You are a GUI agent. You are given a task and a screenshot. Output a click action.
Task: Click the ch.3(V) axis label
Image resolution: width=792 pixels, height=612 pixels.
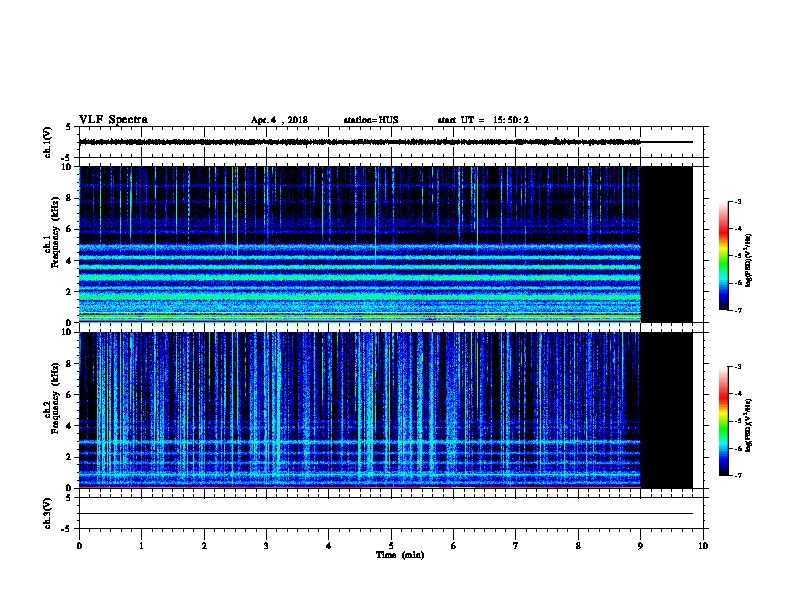pyautogui.click(x=48, y=513)
